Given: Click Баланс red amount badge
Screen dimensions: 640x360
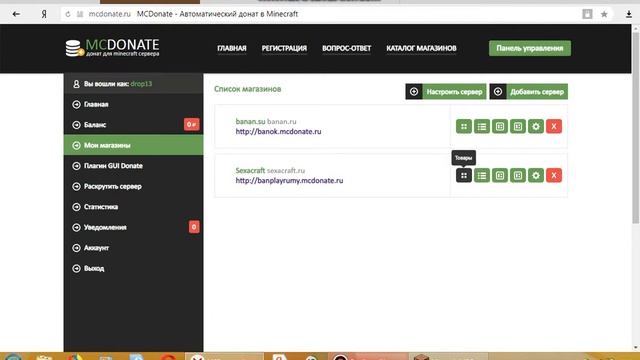Looking at the screenshot, I should (191, 124).
